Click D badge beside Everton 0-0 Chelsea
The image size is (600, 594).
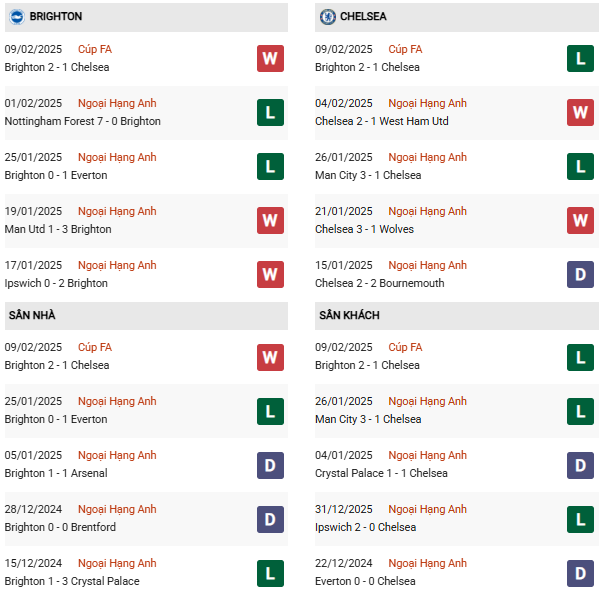point(580,573)
